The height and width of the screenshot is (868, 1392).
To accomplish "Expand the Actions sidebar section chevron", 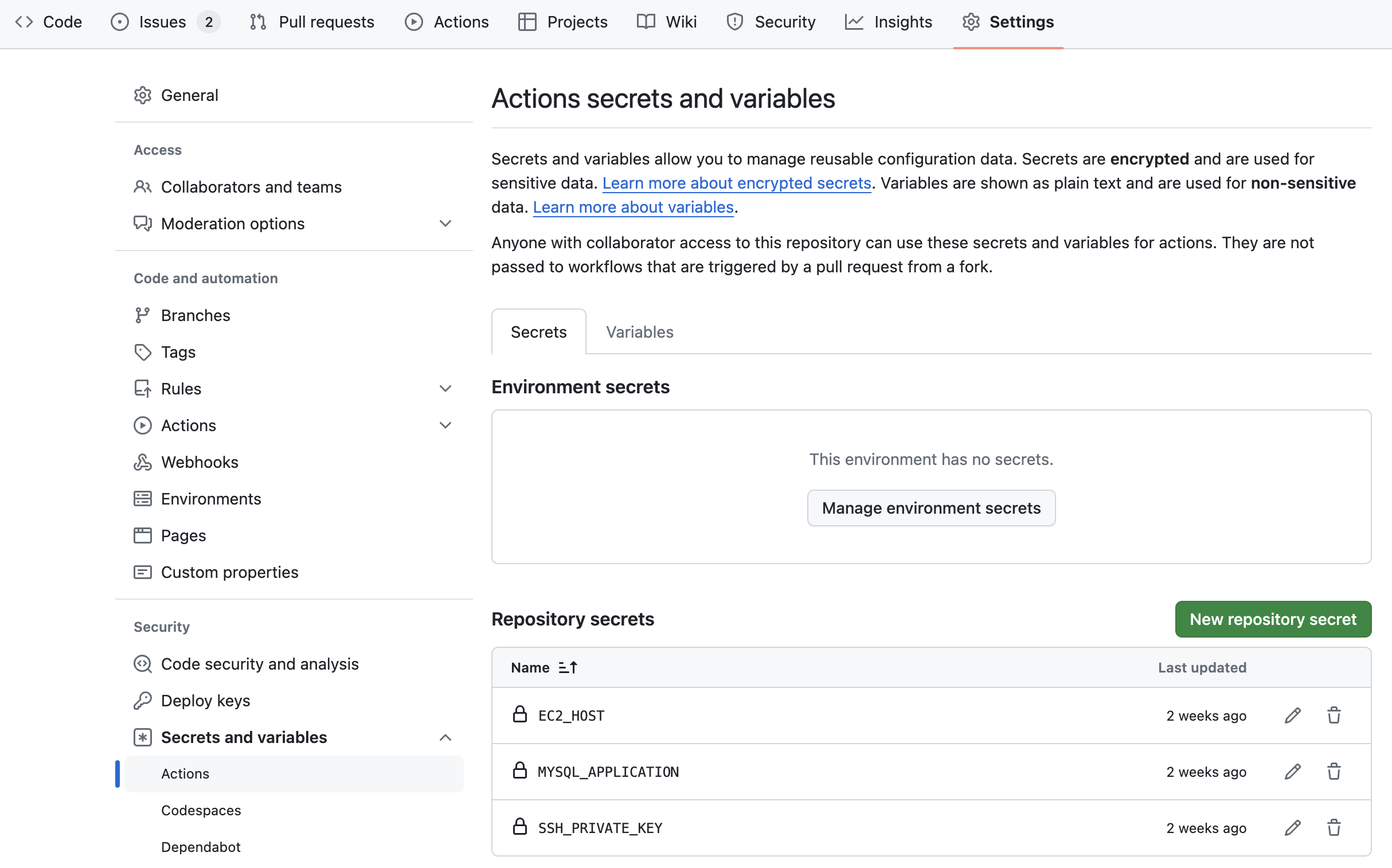I will 445,425.
